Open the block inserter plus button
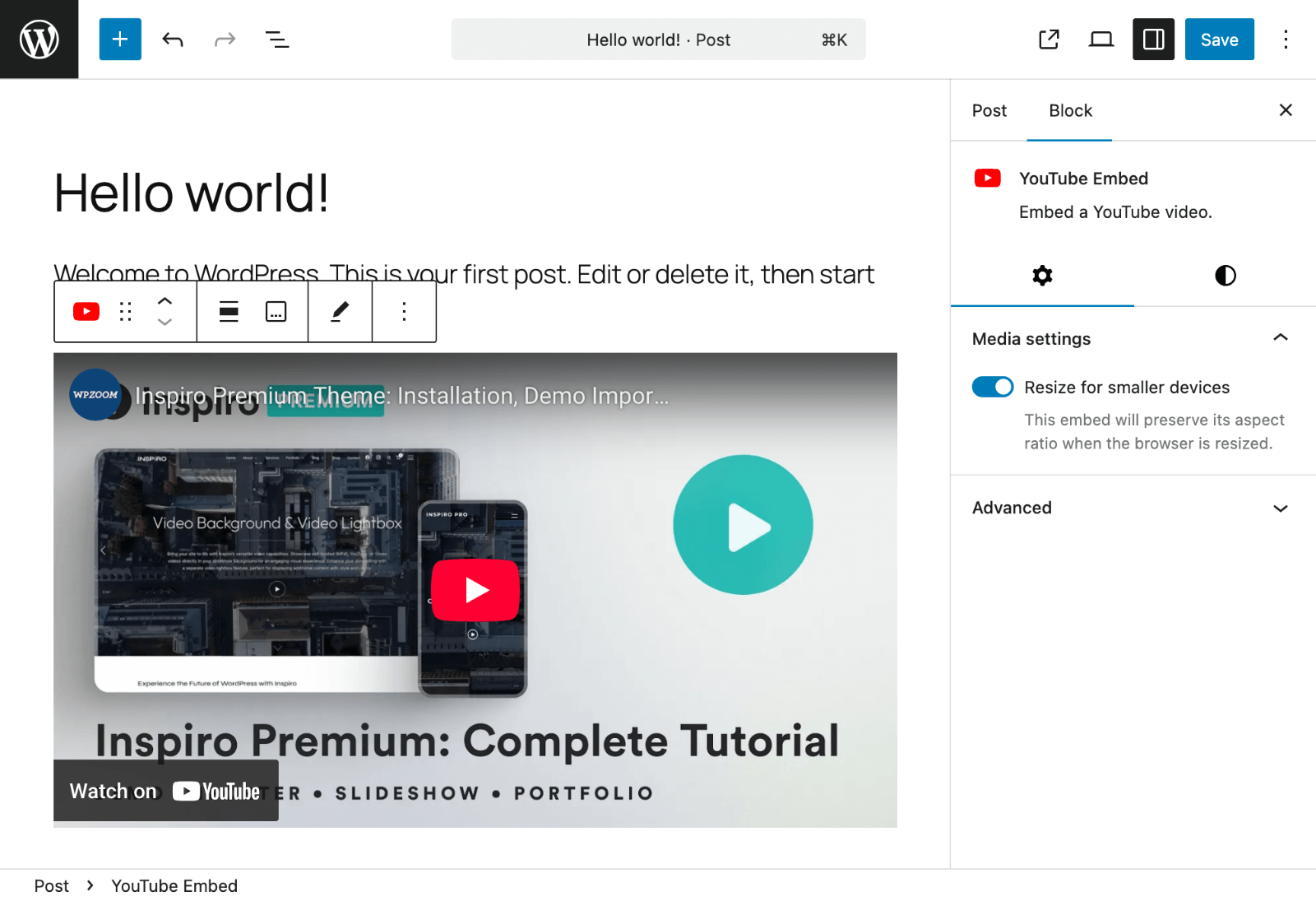The width and height of the screenshot is (1316, 901). click(120, 39)
